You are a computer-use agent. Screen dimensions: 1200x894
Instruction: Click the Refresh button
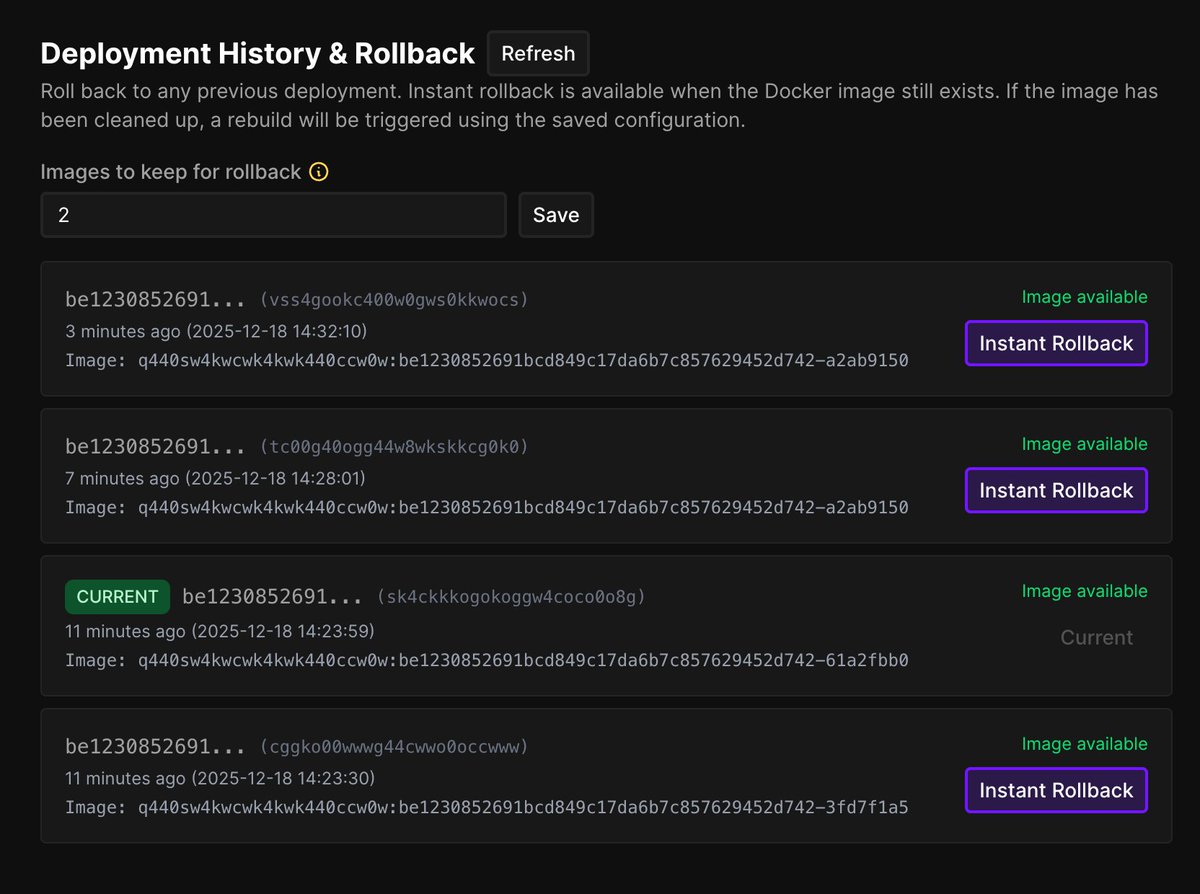(x=538, y=53)
